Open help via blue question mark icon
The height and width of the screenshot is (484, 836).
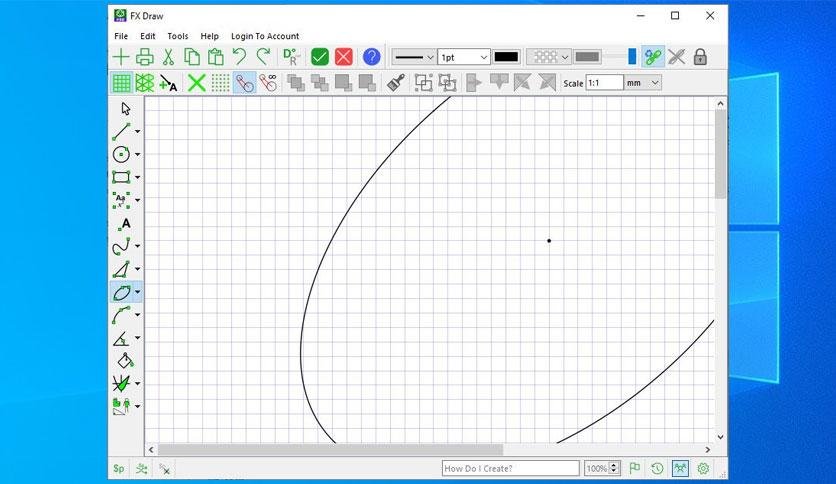coord(372,57)
